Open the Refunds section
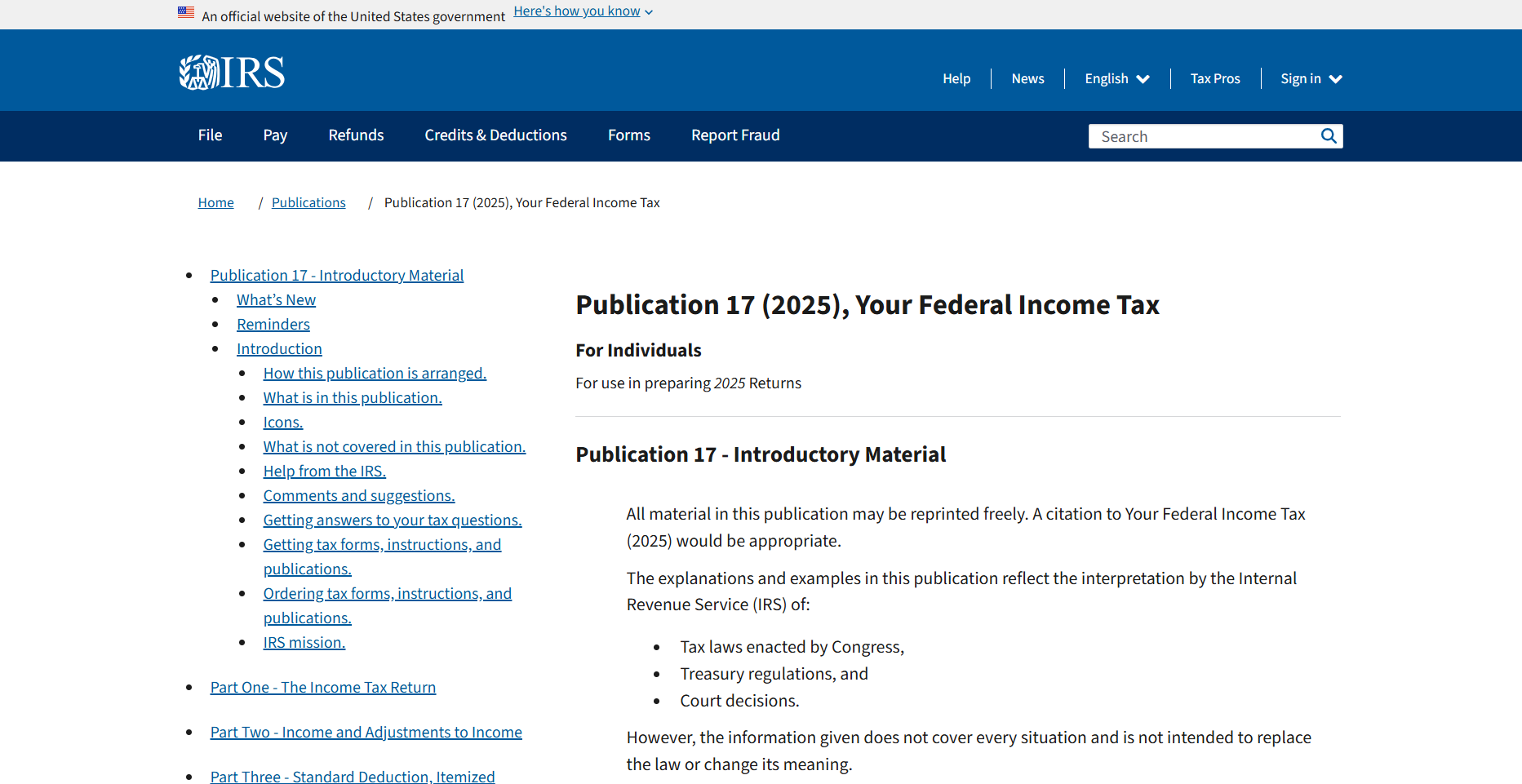1522x784 pixels. pos(356,135)
